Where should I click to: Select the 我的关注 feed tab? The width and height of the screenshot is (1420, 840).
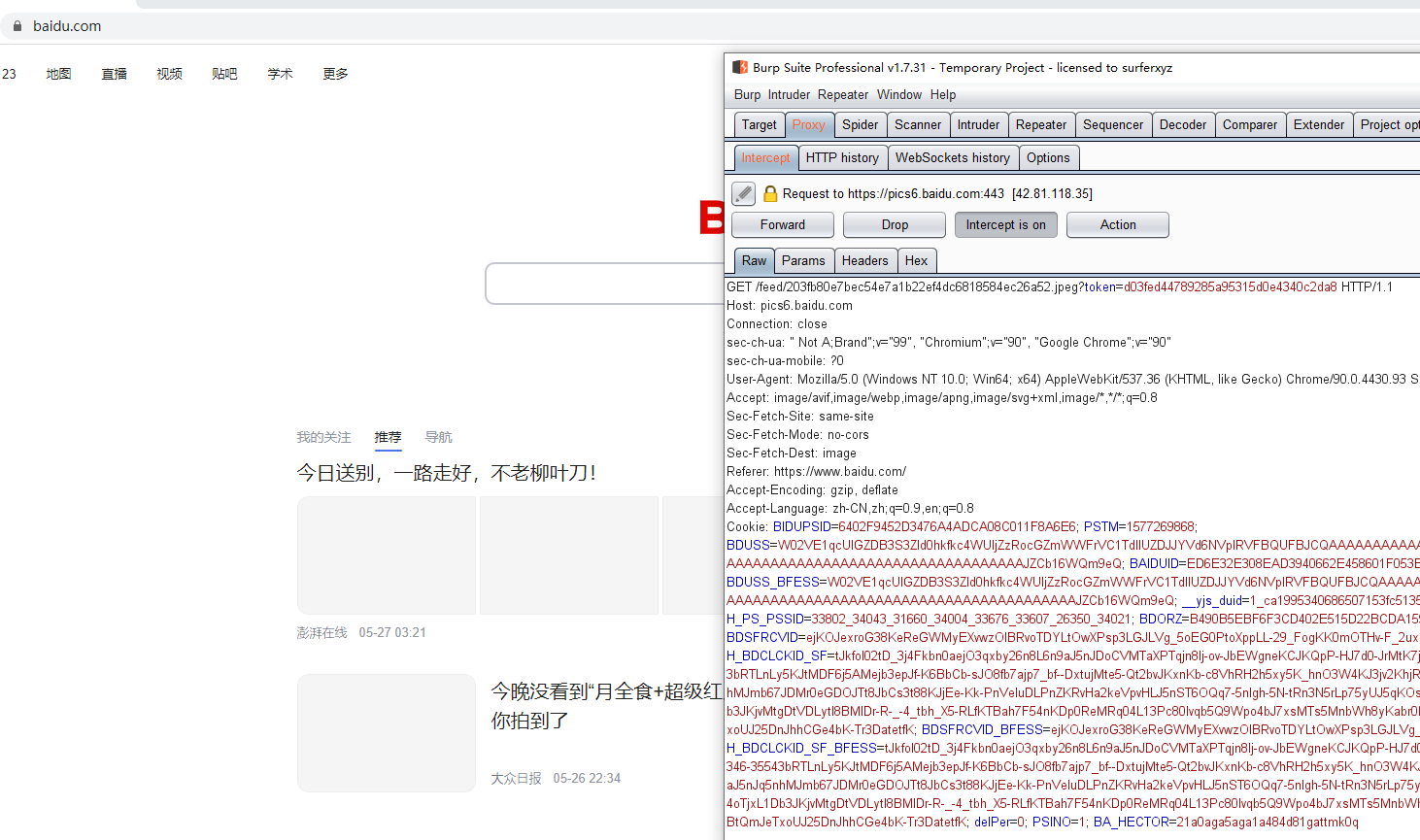[x=323, y=438]
